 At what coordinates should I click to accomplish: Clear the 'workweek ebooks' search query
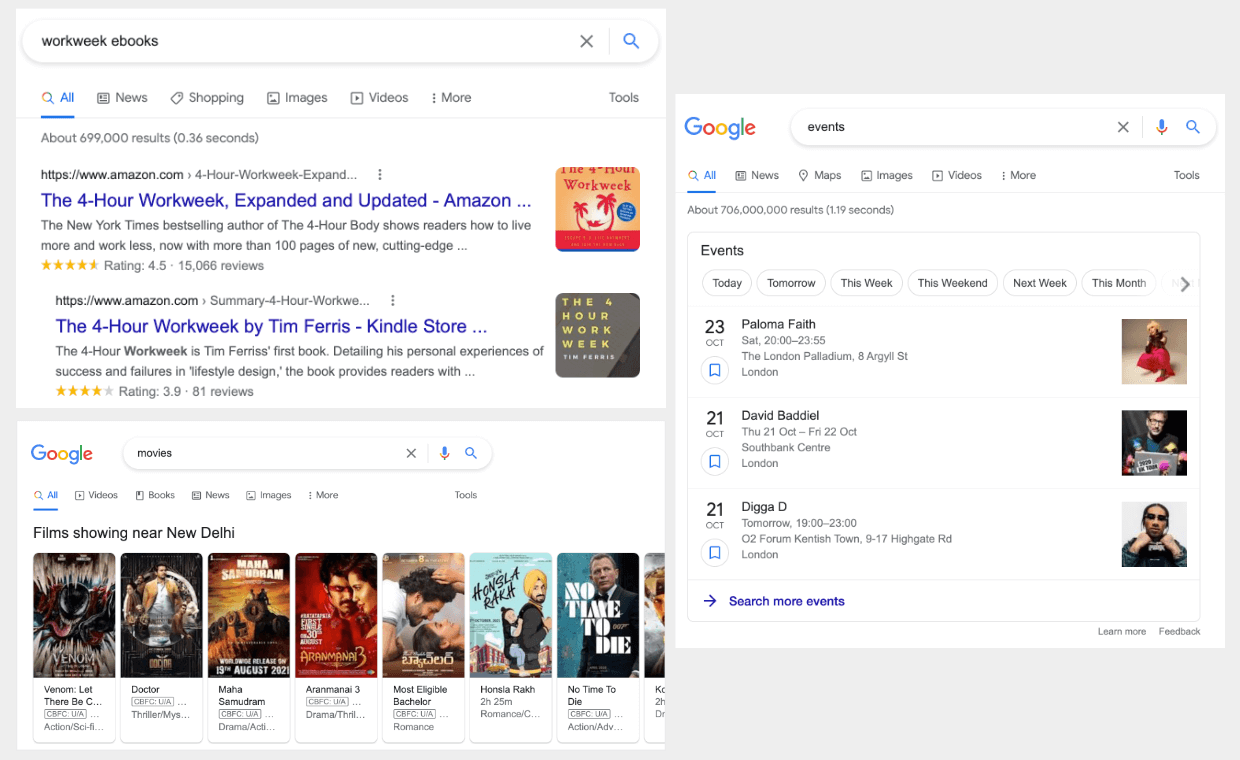pos(587,41)
